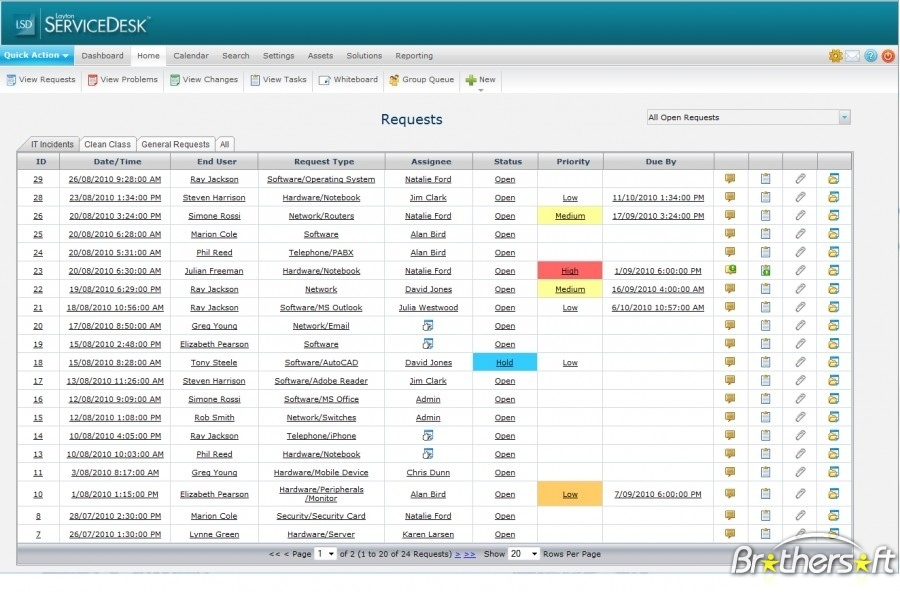Log out using the power icon
This screenshot has height=592, width=900.
coord(887,57)
